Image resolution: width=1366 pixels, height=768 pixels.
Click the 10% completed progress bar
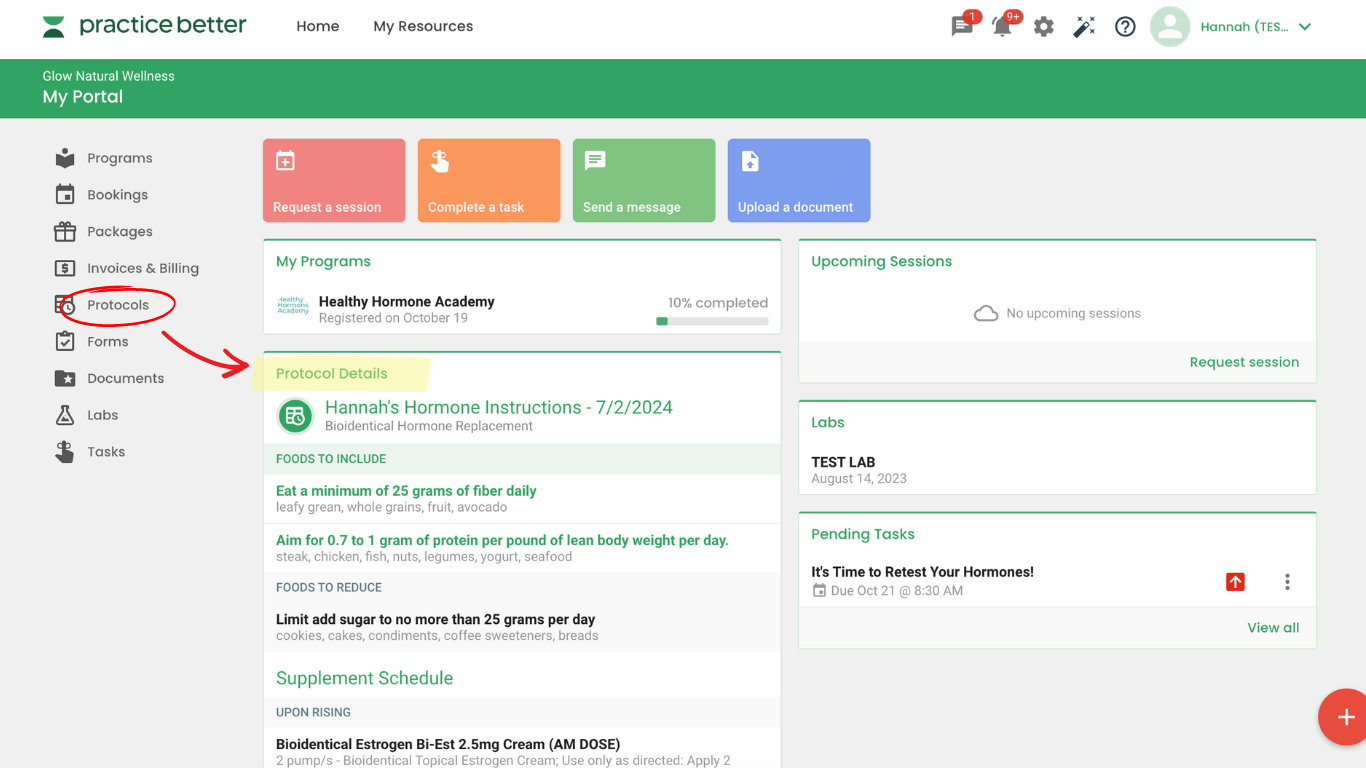coord(712,321)
